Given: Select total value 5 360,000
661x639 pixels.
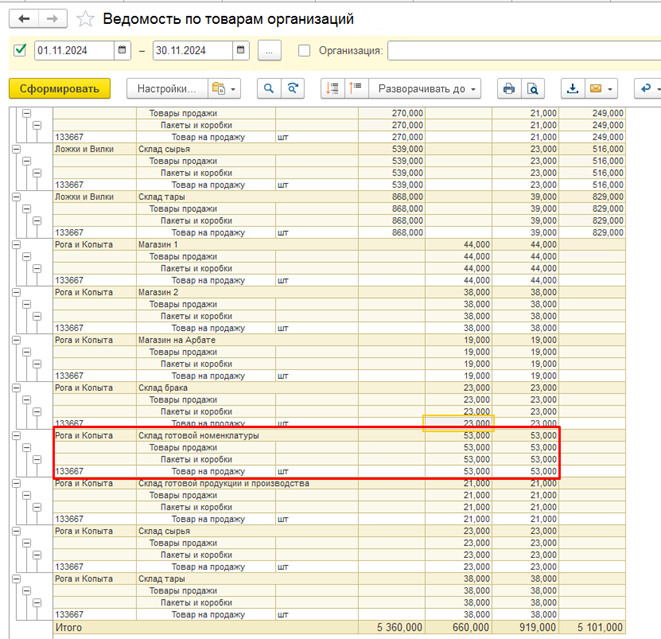Looking at the screenshot, I should pyautogui.click(x=392, y=627).
